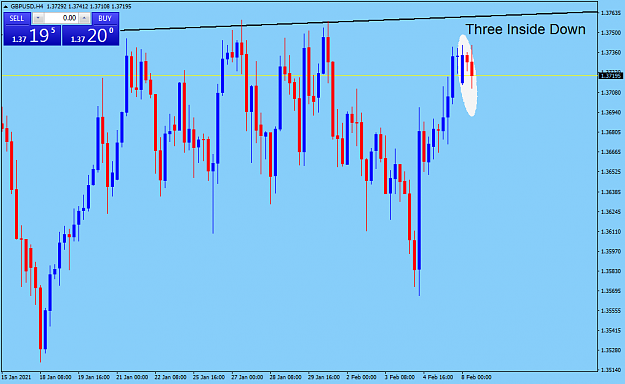Viewport: 625px width, 384px height.
Task: Click the 1.37500 price axis label
Action: point(611,33)
